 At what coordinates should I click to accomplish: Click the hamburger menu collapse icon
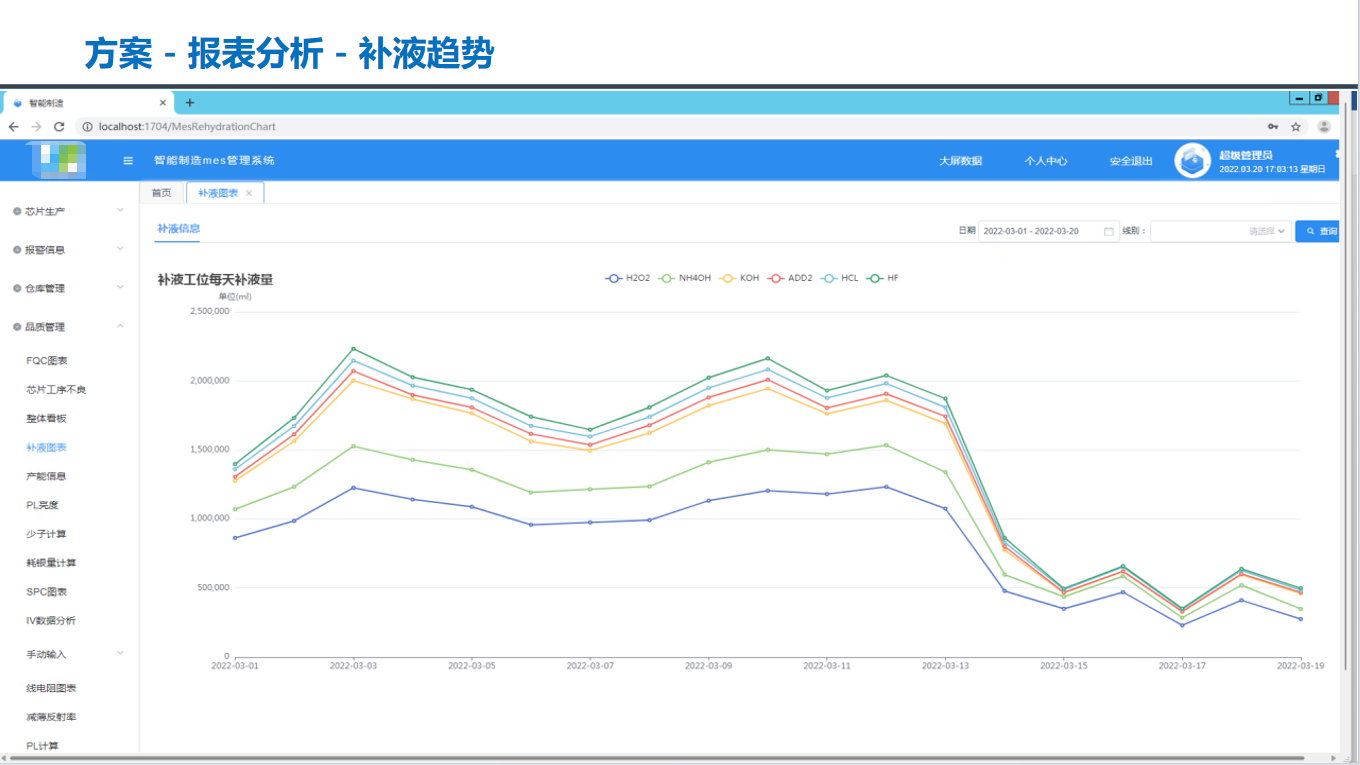tap(128, 161)
